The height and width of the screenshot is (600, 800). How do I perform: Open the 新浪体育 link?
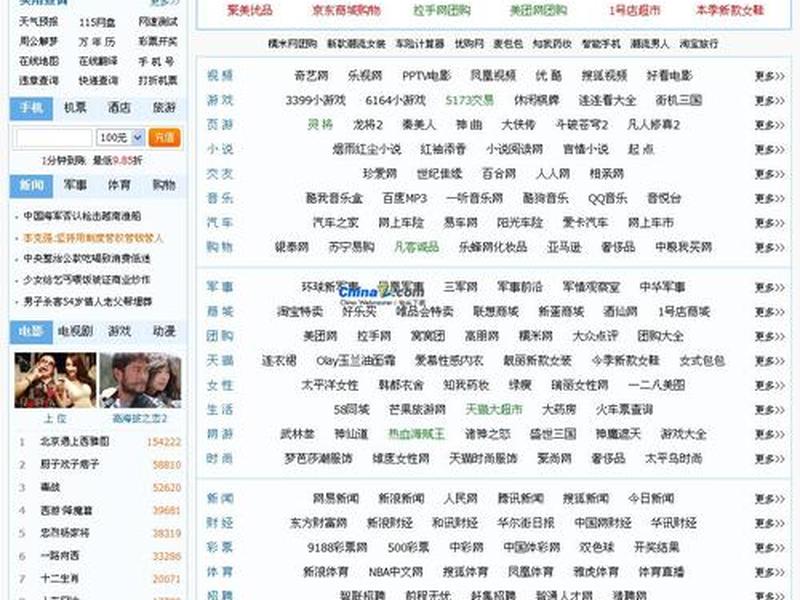pyautogui.click(x=326, y=572)
